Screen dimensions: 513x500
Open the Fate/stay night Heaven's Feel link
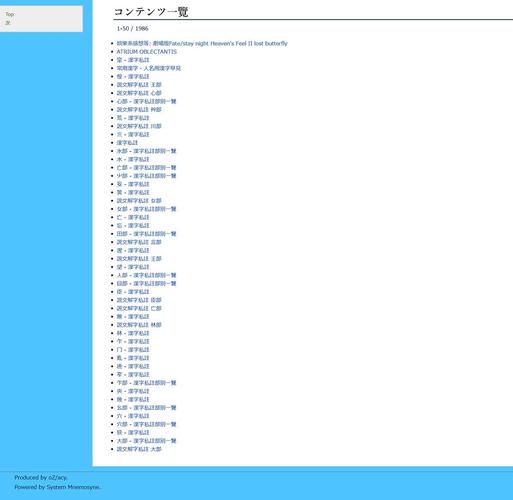(x=202, y=43)
